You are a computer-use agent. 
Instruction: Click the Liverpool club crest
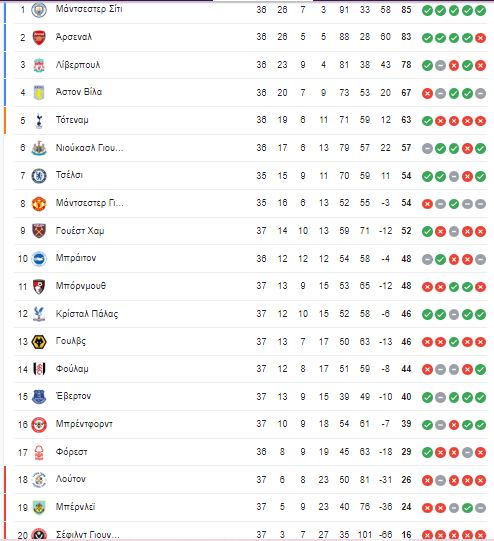[39, 65]
